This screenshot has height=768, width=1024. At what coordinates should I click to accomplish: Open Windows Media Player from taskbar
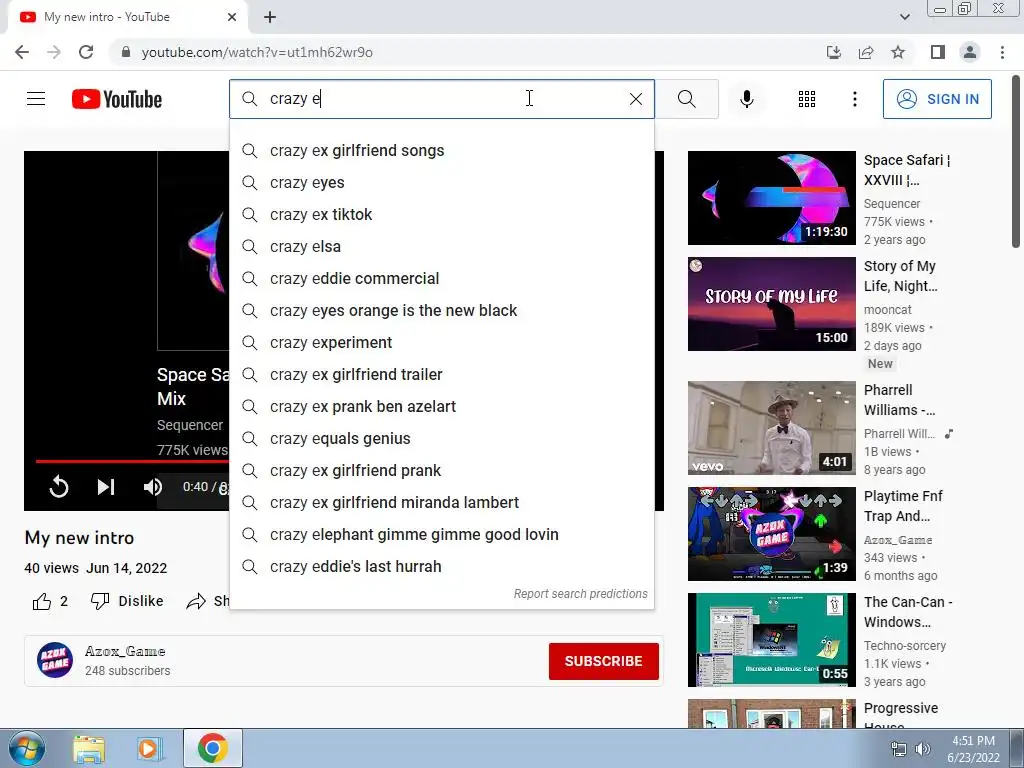150,748
